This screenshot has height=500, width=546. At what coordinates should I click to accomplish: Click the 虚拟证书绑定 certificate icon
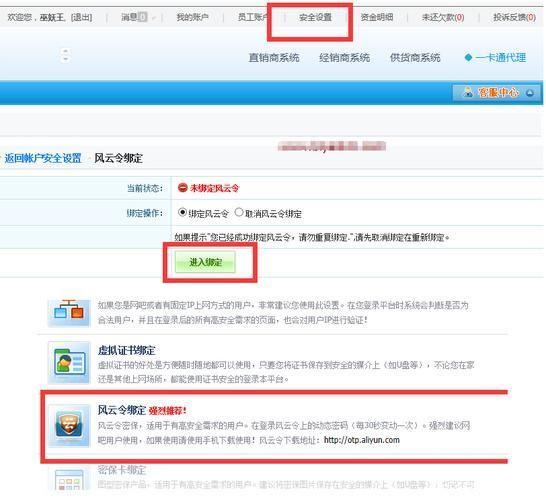click(x=69, y=362)
